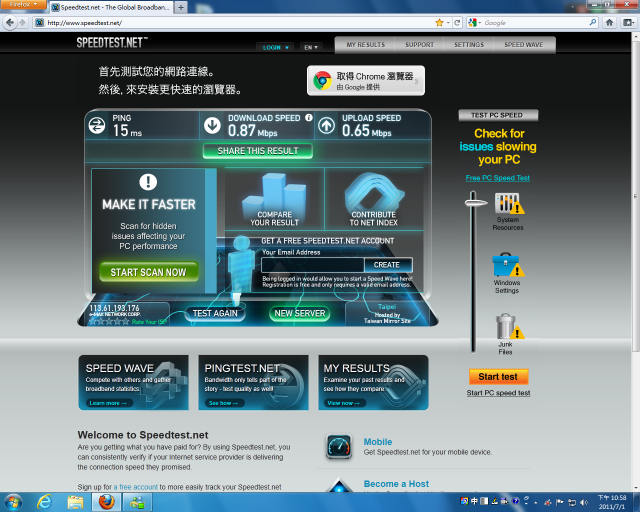Open the EN language dropdown
Image resolution: width=640 pixels, height=512 pixels.
(x=311, y=47)
